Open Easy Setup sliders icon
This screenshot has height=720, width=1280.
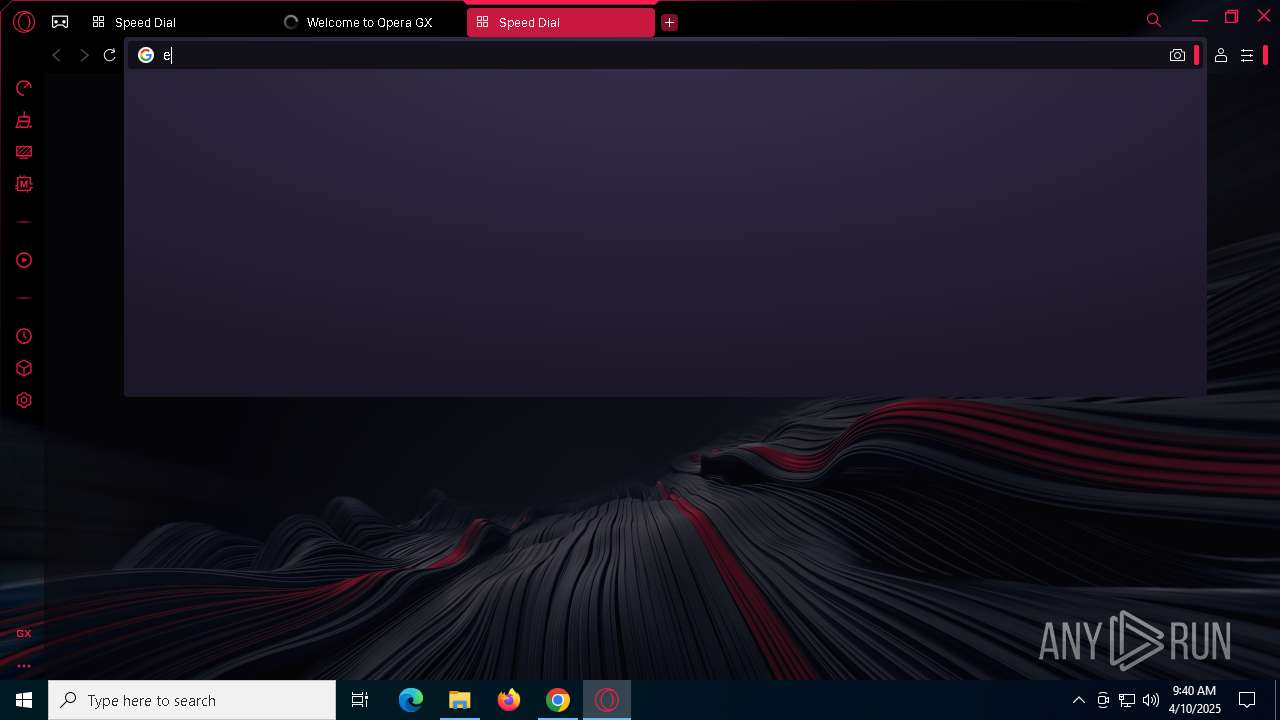[1247, 55]
